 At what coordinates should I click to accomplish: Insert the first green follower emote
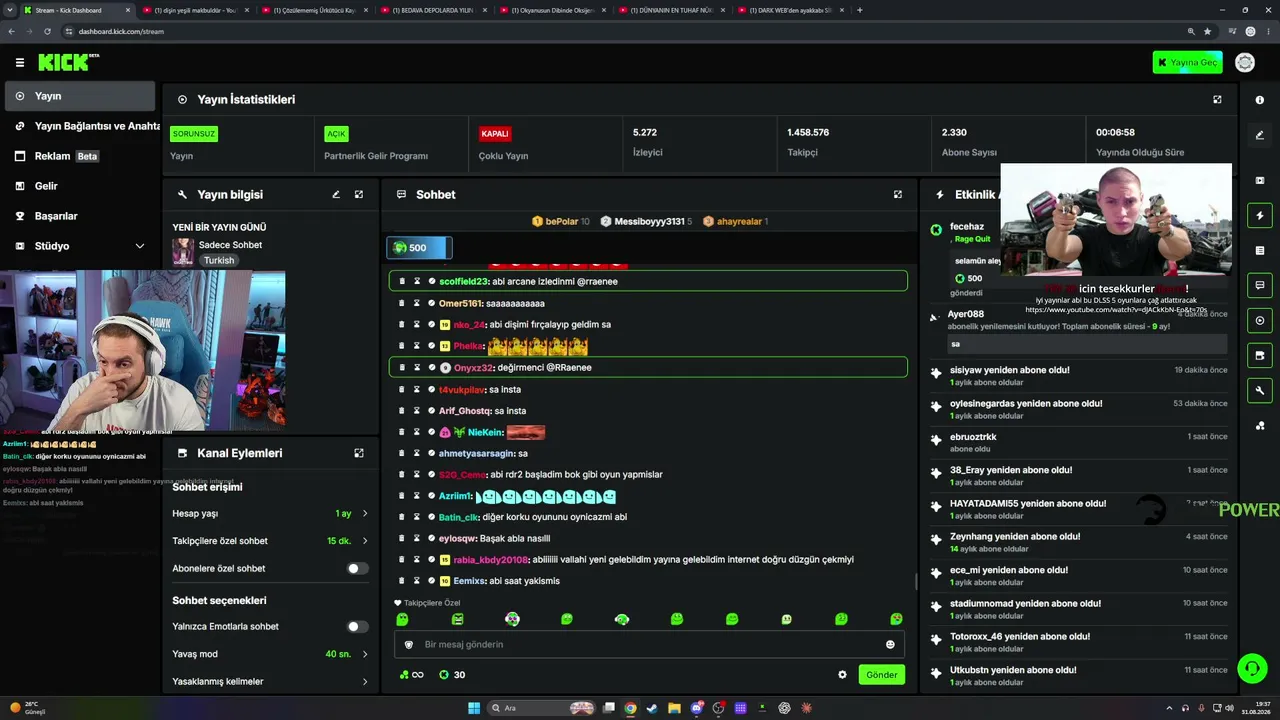coord(402,620)
